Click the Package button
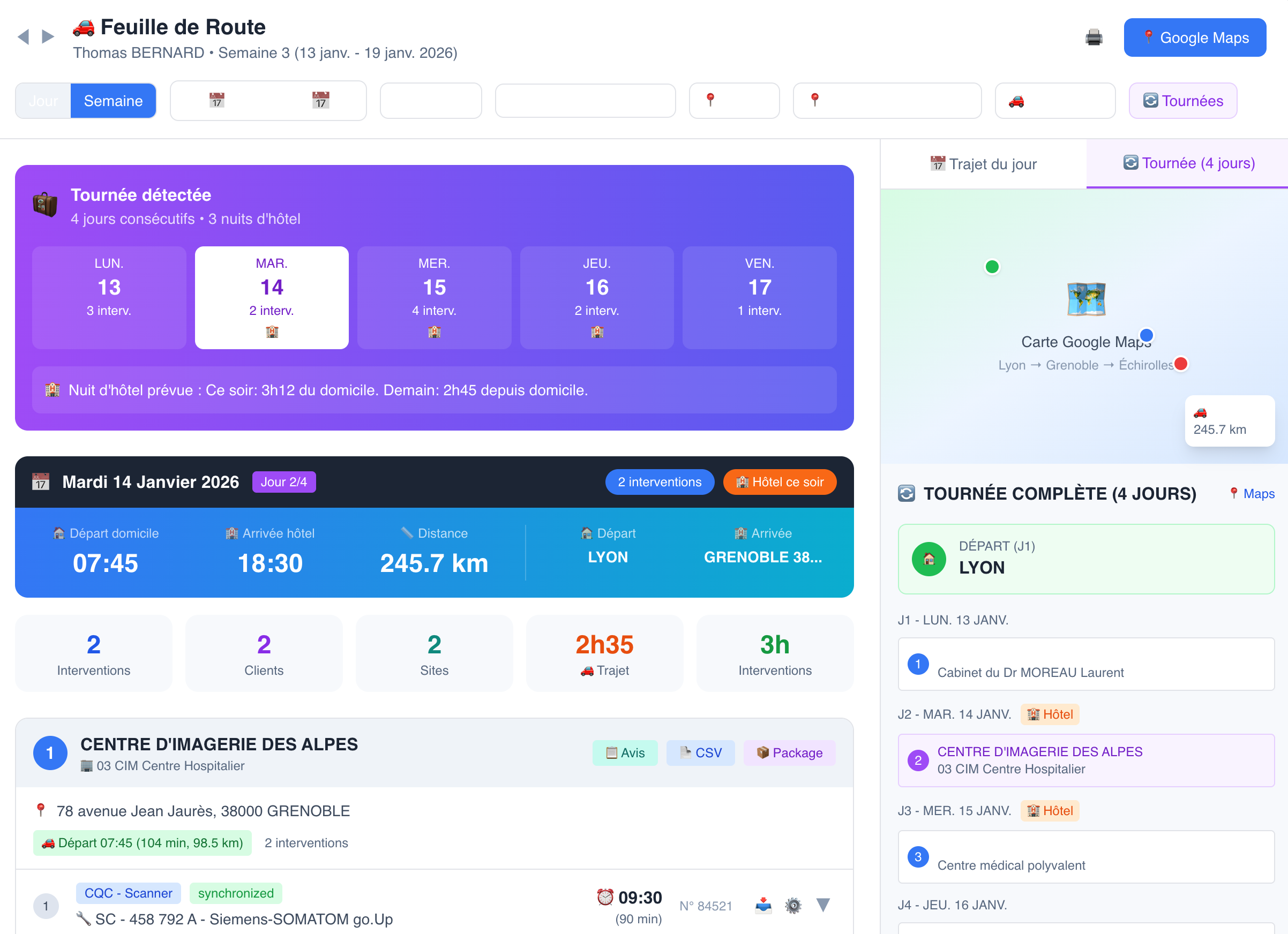This screenshot has width=1288, height=934. [789, 752]
